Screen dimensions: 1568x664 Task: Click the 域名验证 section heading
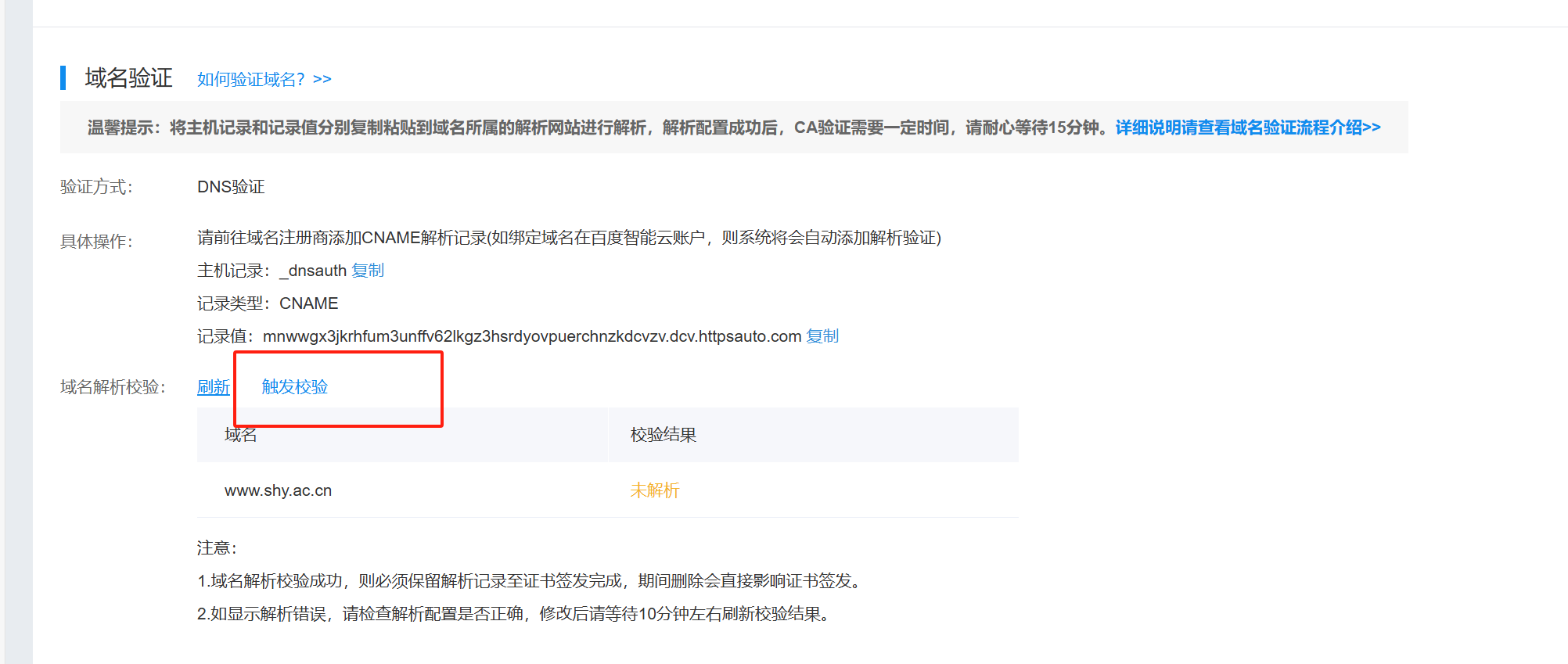coord(128,78)
